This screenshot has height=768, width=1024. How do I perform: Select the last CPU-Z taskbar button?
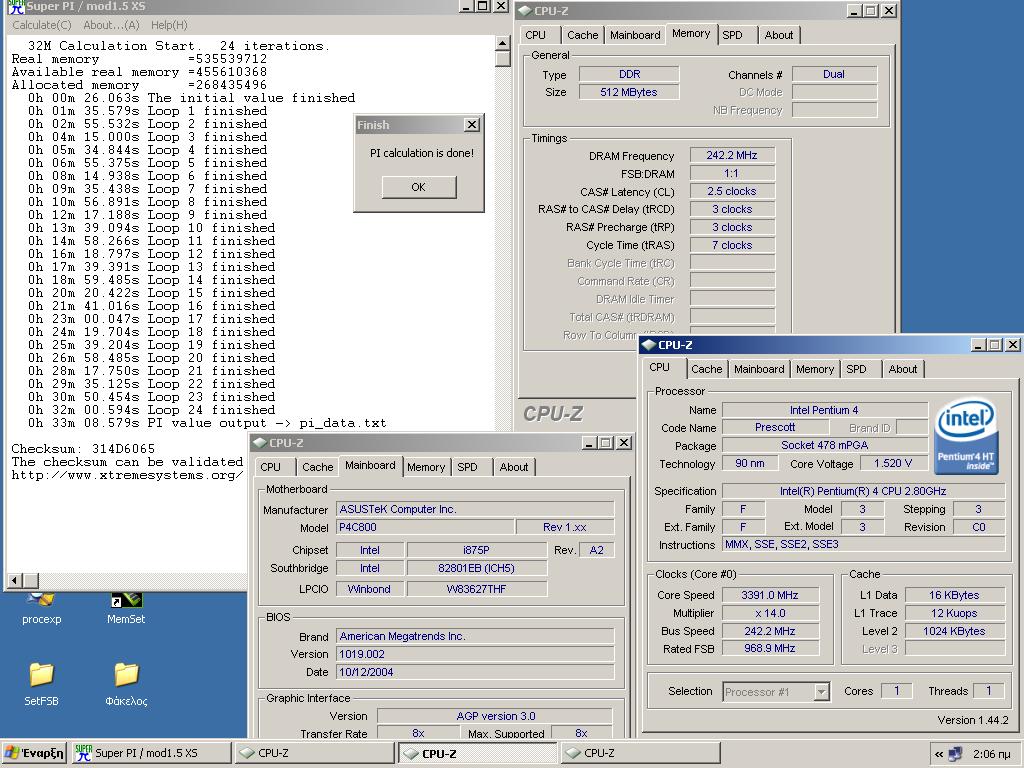640,752
